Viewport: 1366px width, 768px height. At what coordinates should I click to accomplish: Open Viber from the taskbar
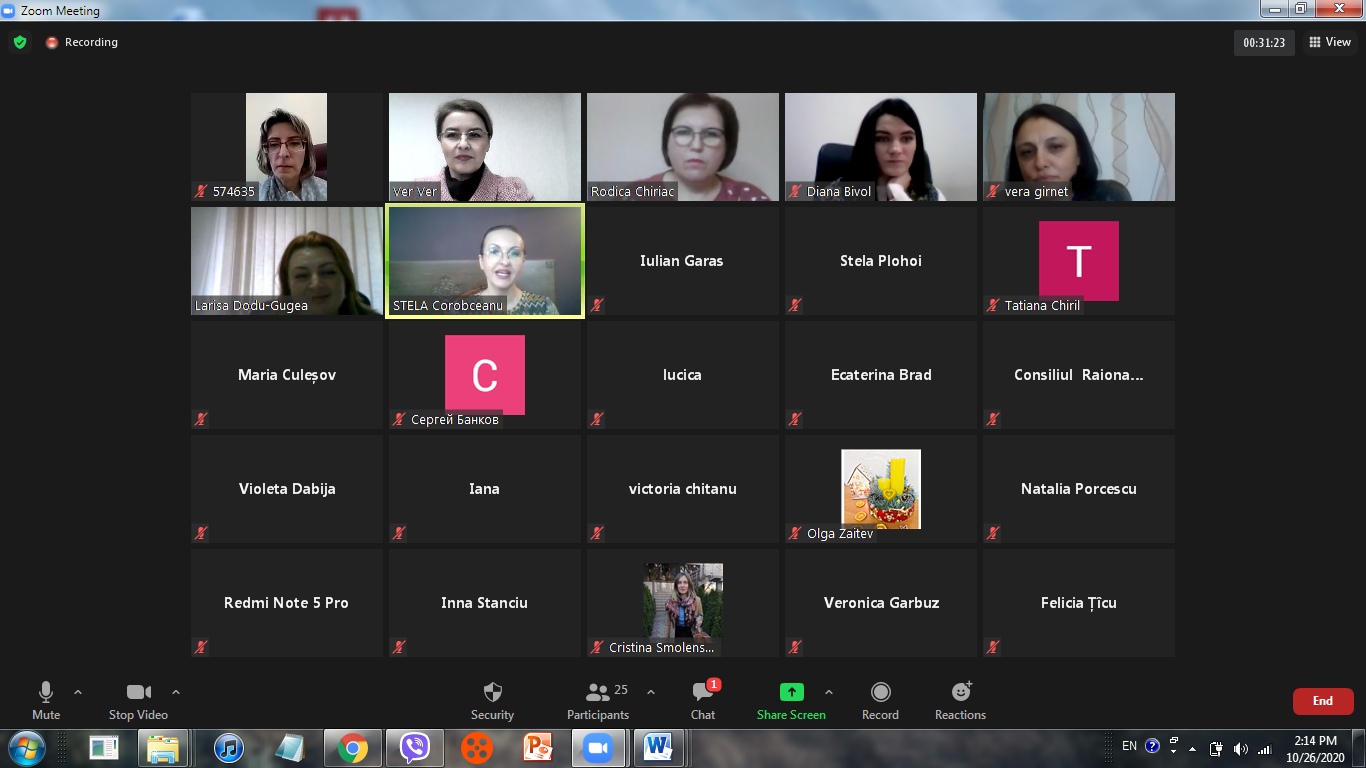tap(414, 747)
